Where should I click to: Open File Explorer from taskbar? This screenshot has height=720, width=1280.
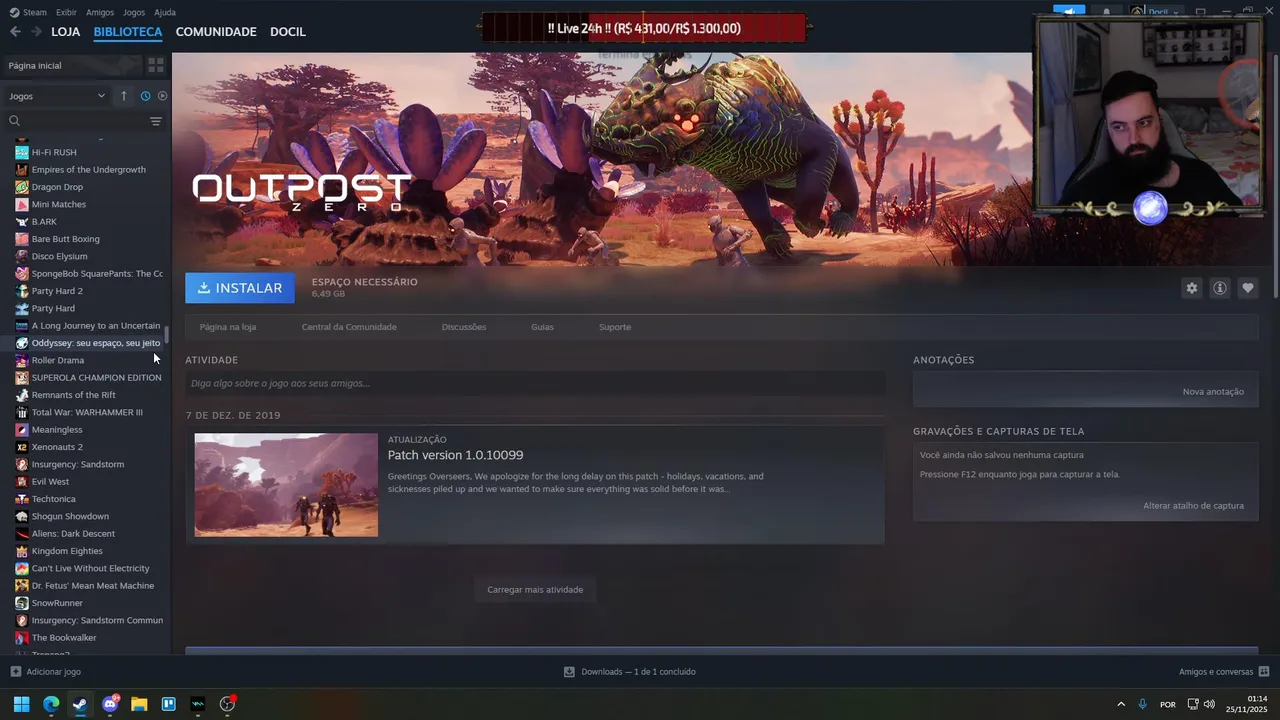coord(139,704)
